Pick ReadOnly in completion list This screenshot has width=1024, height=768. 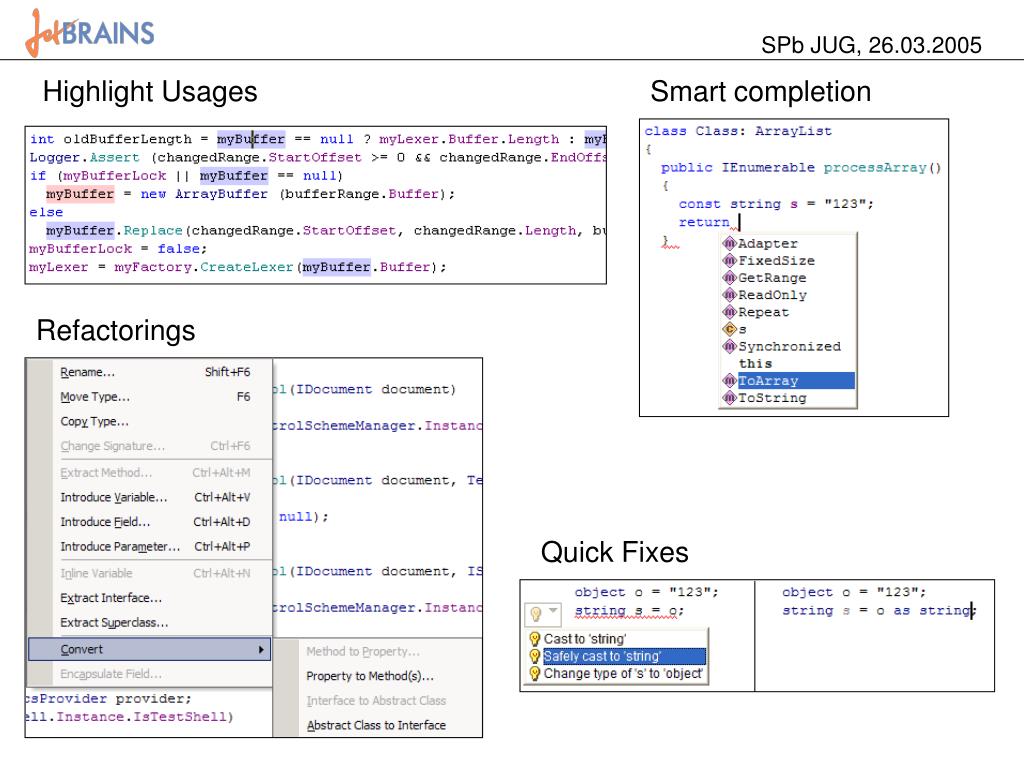788,295
